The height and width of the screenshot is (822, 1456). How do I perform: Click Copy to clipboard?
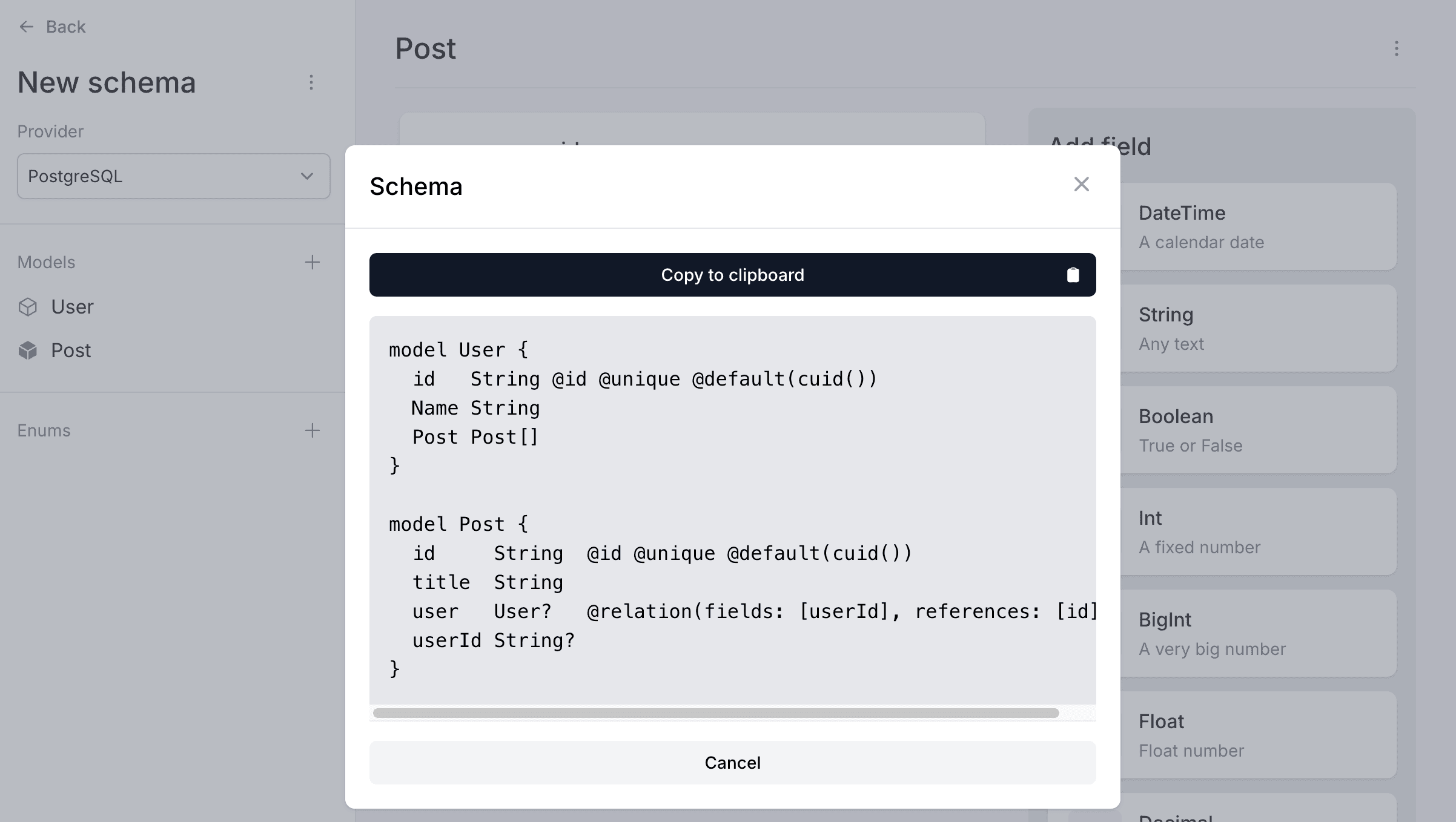click(x=732, y=275)
